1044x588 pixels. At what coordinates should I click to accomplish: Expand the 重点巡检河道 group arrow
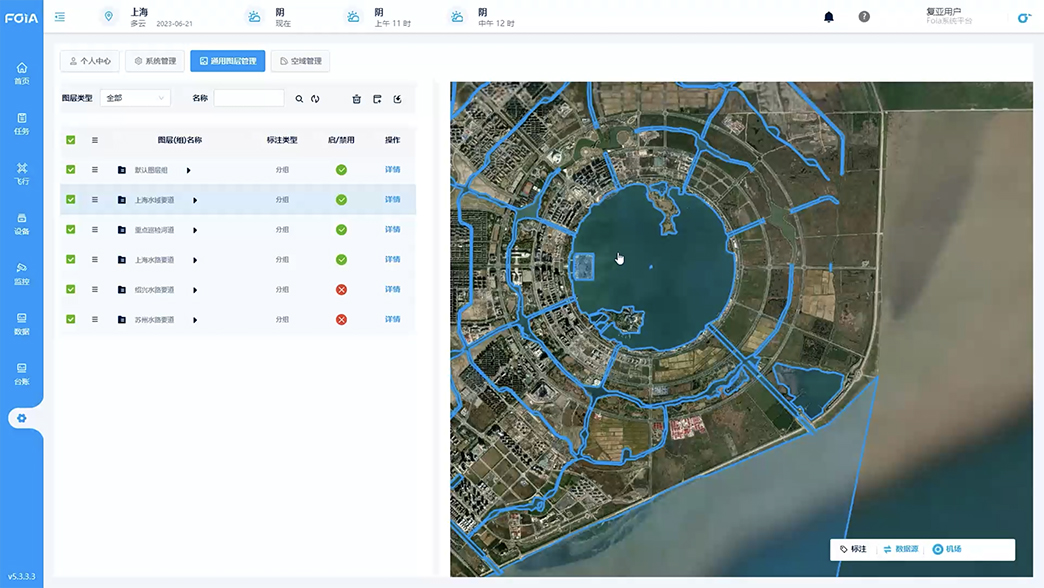pos(195,230)
